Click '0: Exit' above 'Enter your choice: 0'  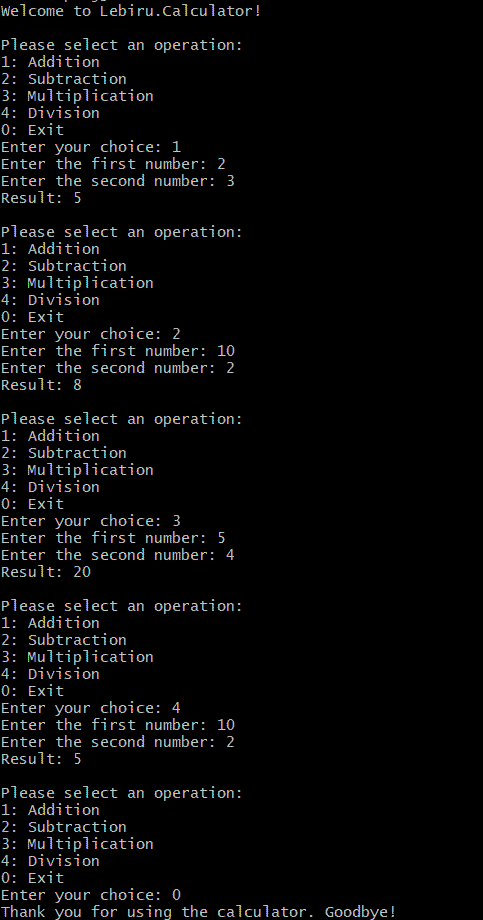[32, 878]
